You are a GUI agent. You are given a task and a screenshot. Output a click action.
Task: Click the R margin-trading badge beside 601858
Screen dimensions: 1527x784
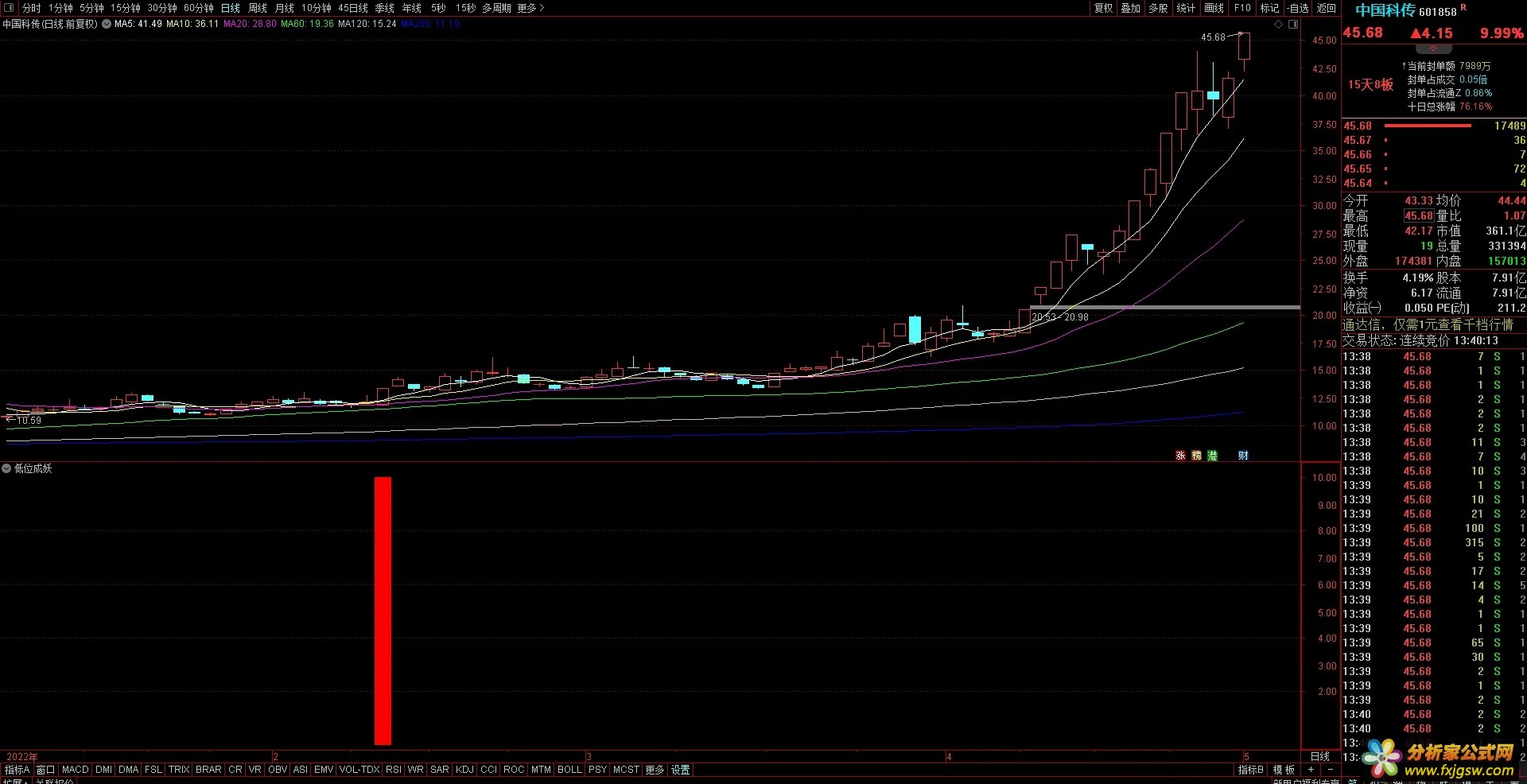1463,8
